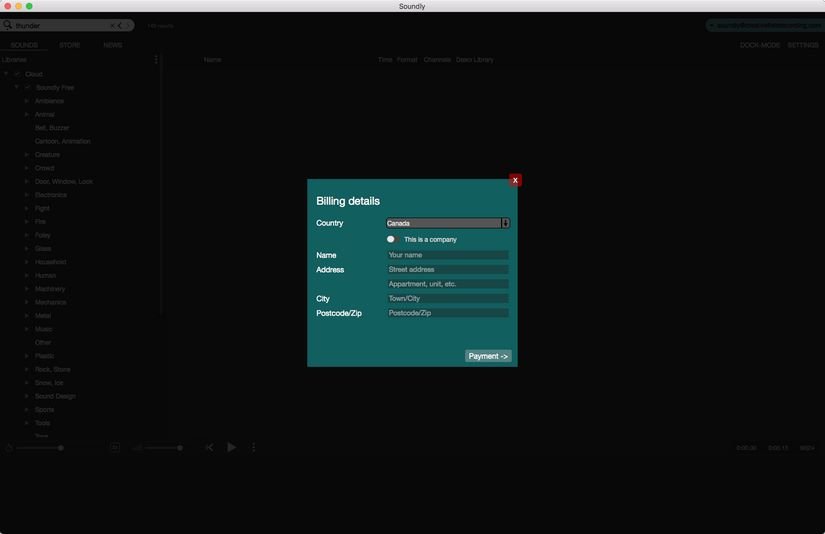Uncheck the Soundly Free checkbox
The height and width of the screenshot is (534, 825).
tap(27, 88)
